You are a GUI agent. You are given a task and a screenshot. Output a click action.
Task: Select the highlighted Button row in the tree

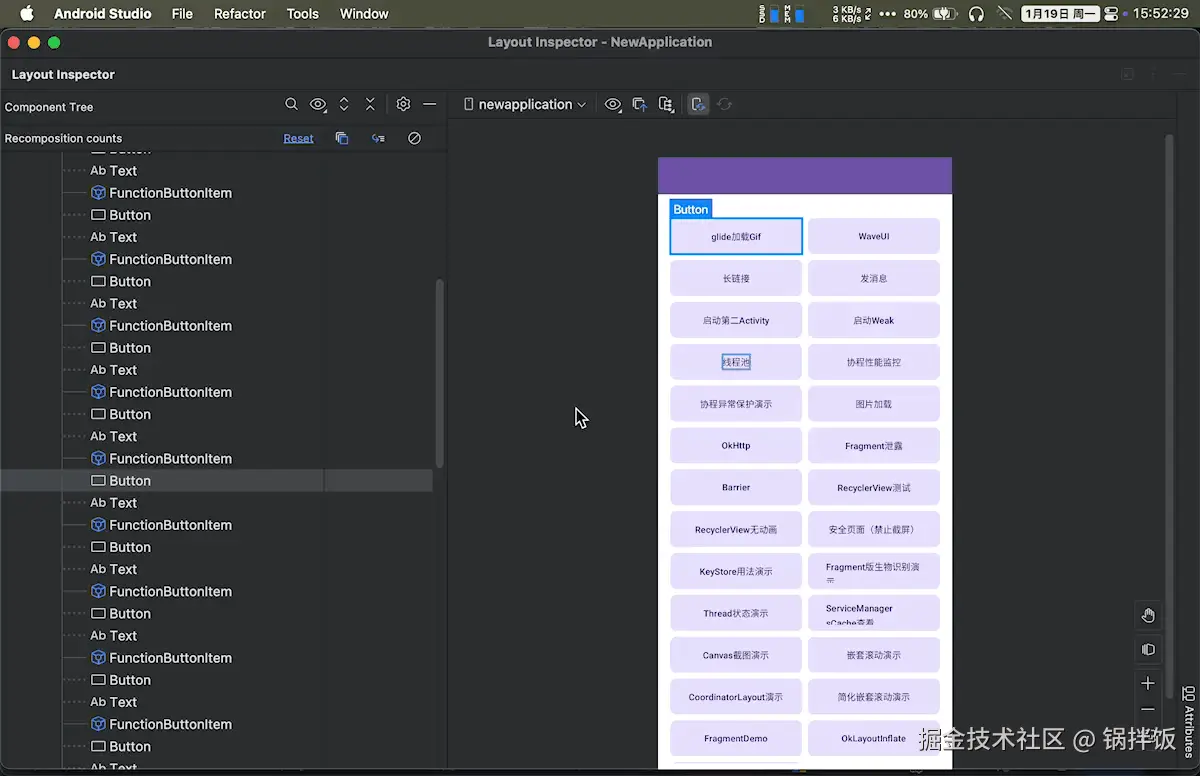click(x=216, y=481)
